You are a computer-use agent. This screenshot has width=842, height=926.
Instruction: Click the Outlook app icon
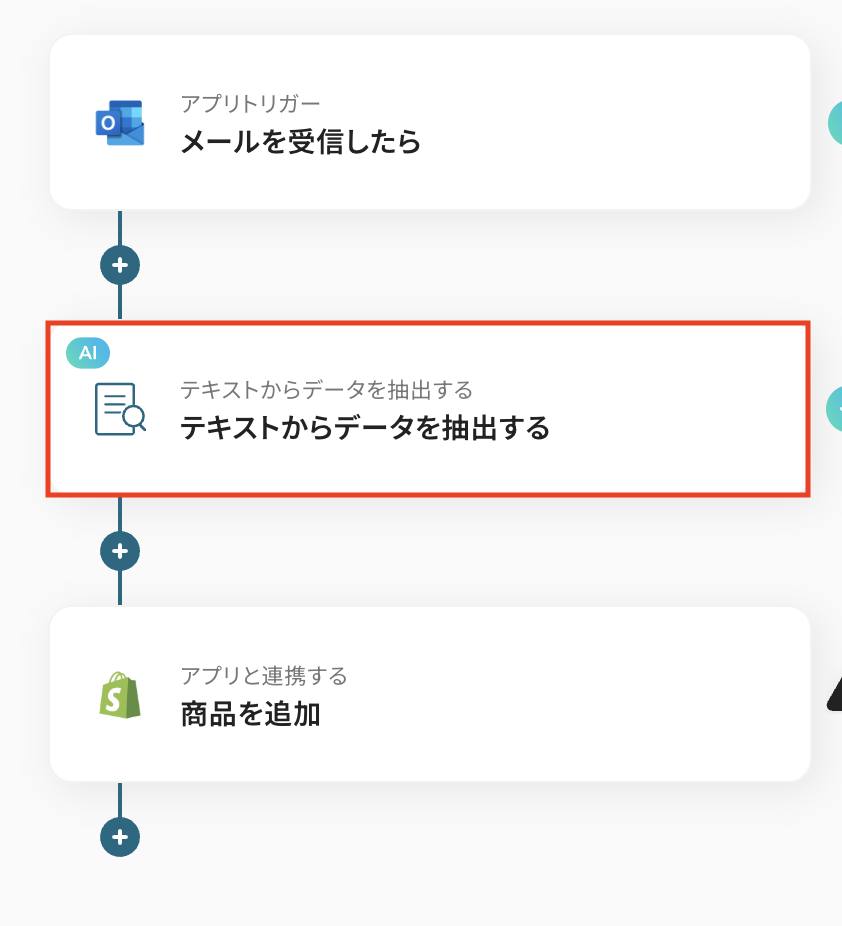120,123
